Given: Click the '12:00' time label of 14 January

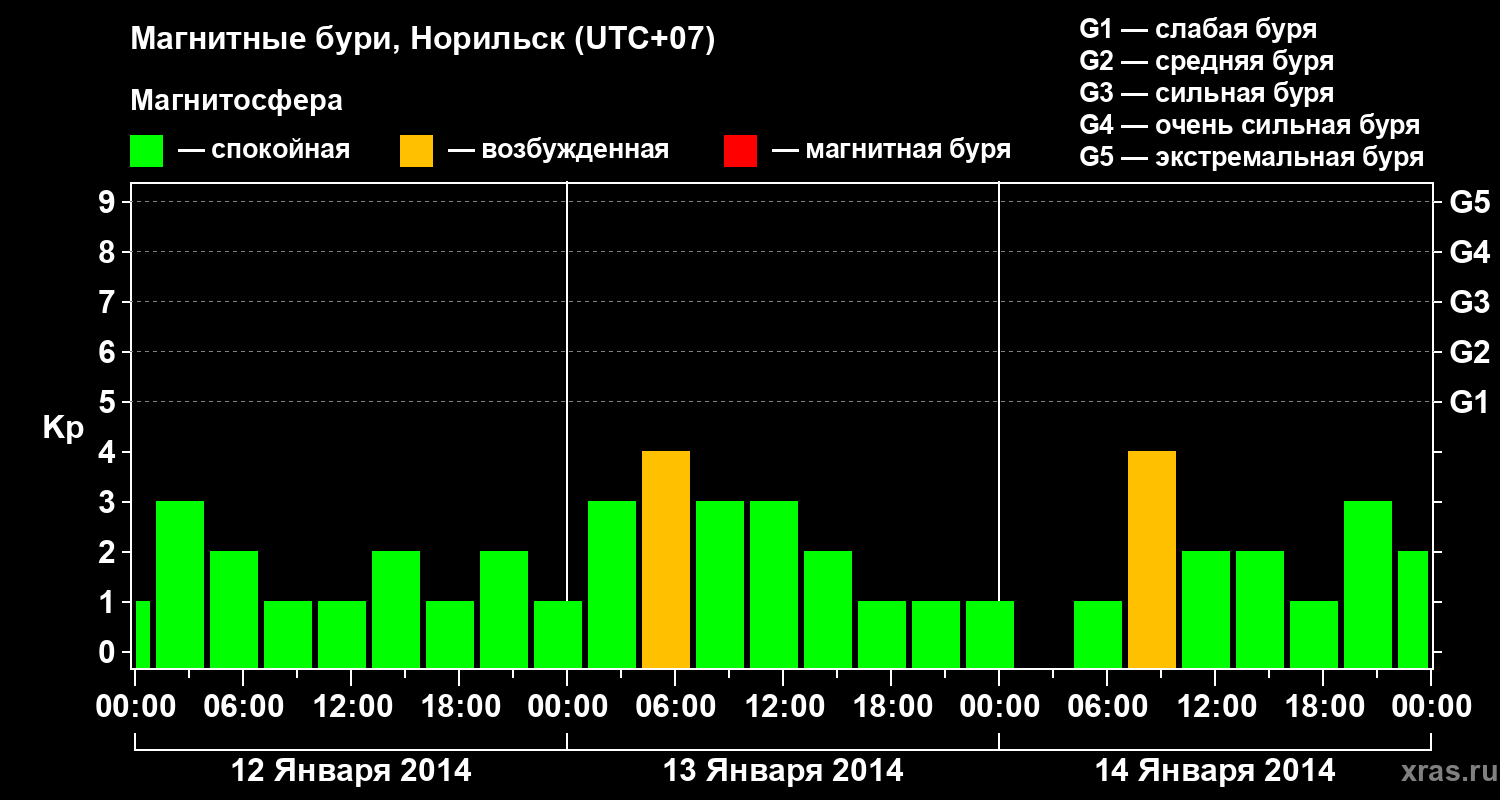Looking at the screenshot, I should tap(1215, 706).
